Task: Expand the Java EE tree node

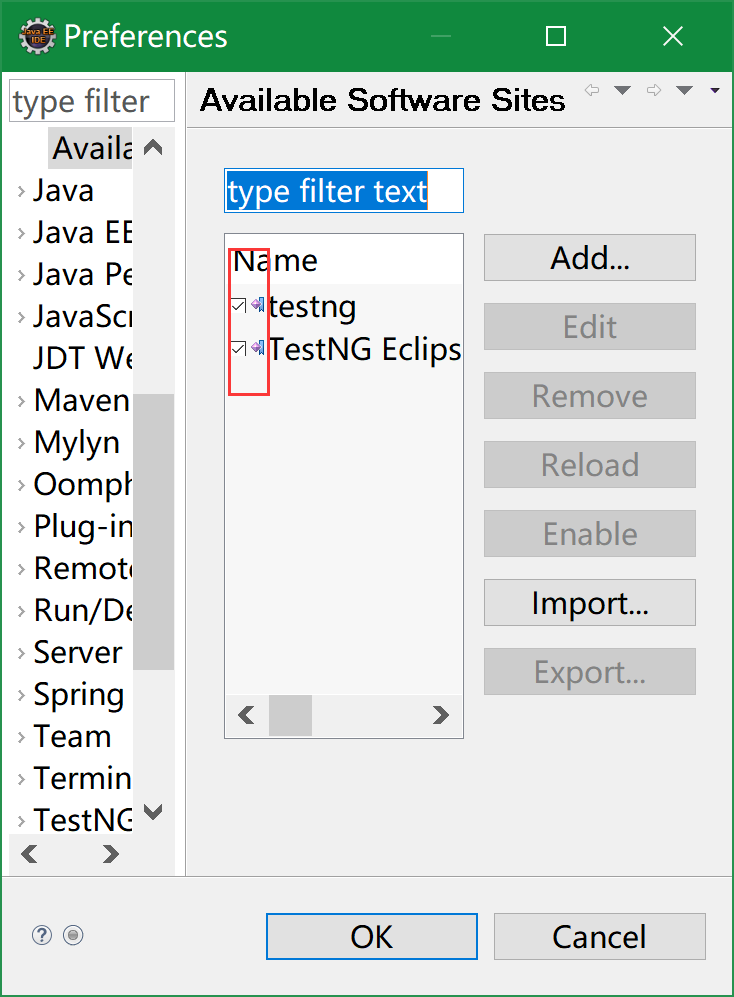Action: [21, 233]
